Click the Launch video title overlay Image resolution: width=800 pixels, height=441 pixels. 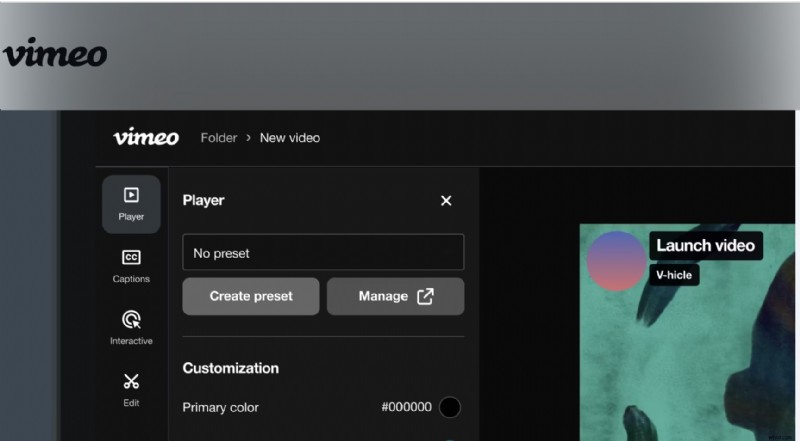[705, 245]
